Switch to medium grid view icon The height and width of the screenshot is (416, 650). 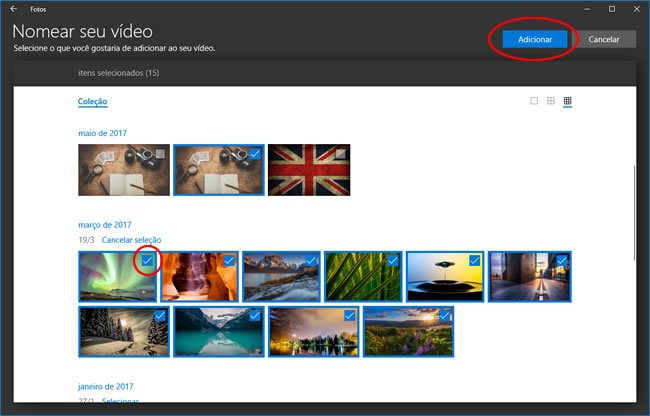(551, 101)
